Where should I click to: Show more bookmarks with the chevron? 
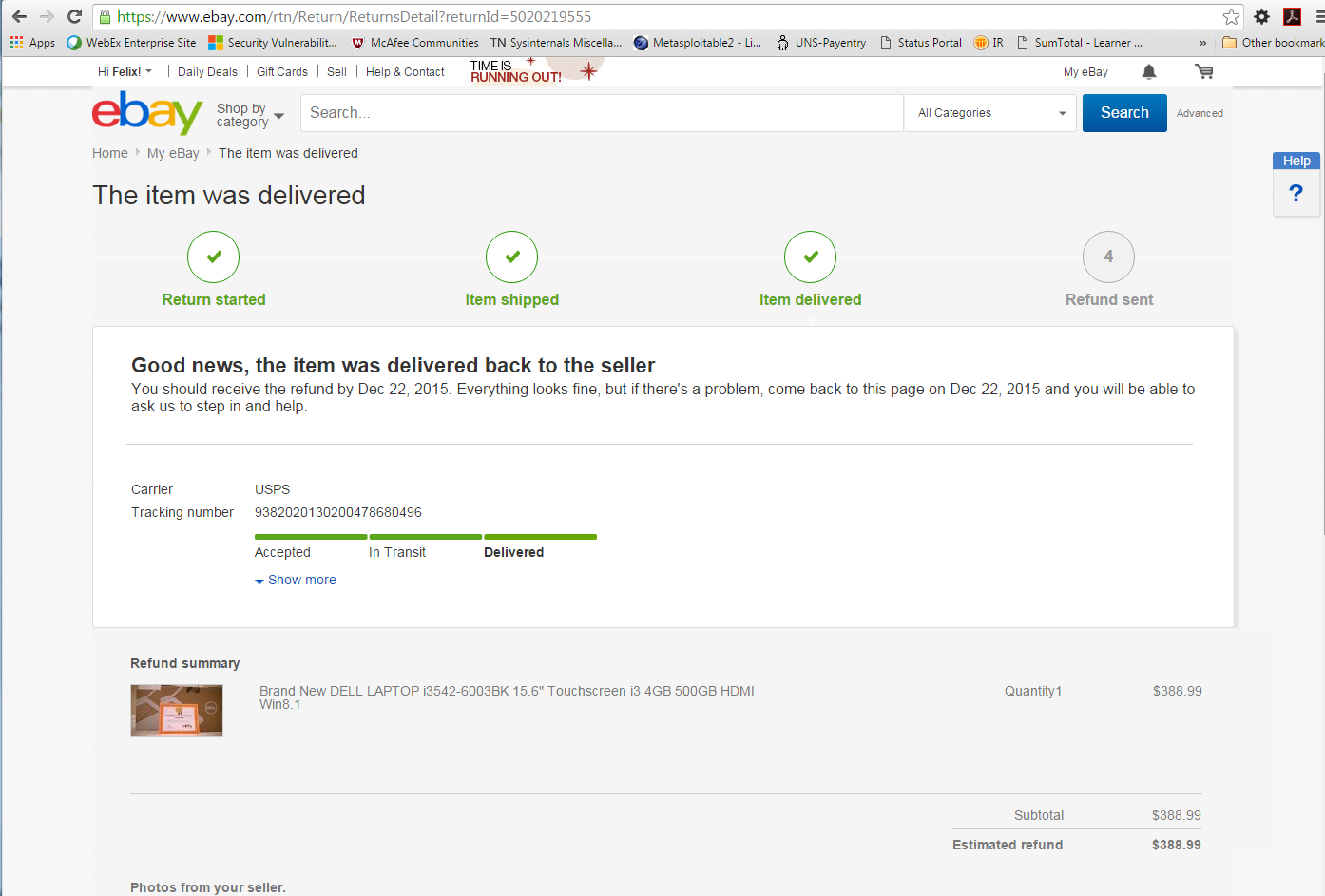(1202, 43)
